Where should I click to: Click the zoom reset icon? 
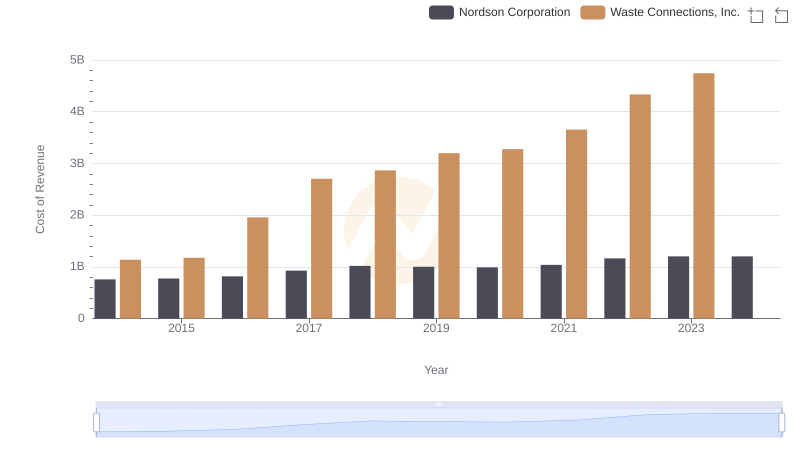[x=781, y=15]
